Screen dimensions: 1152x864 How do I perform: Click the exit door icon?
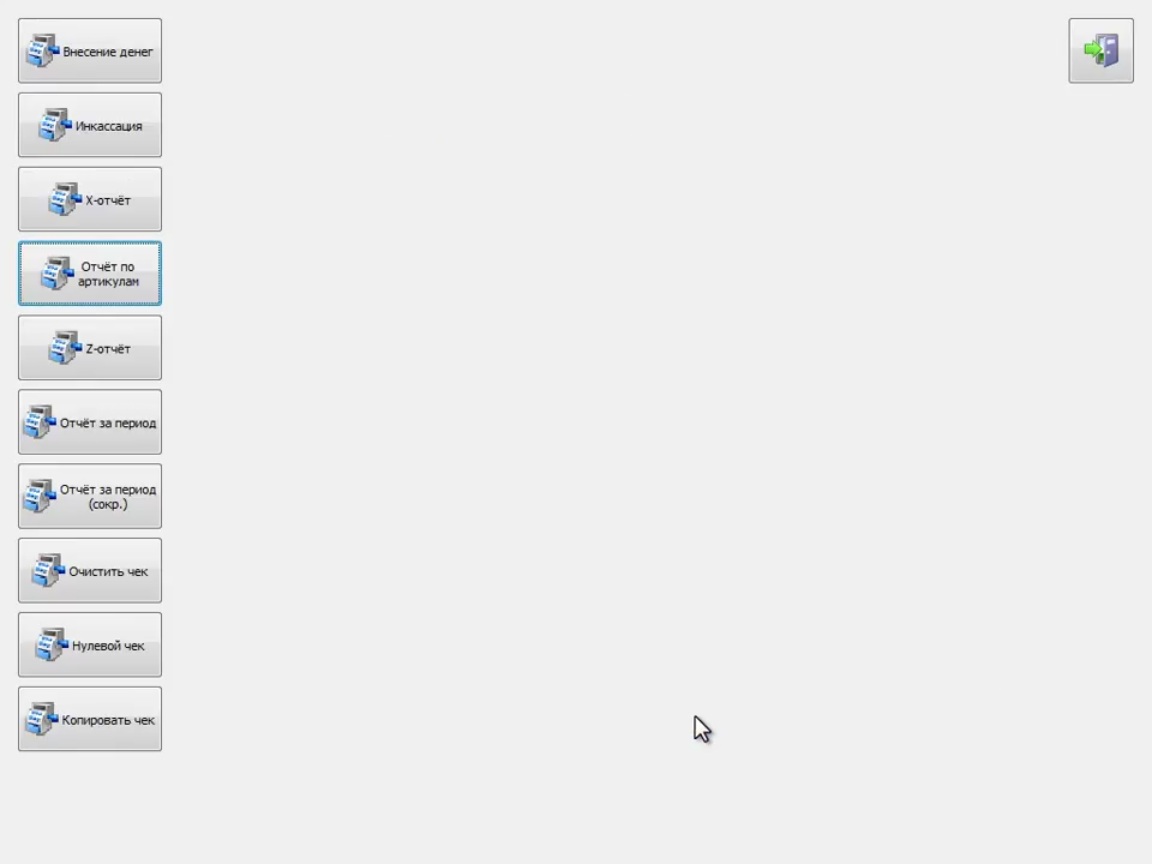[1101, 51]
